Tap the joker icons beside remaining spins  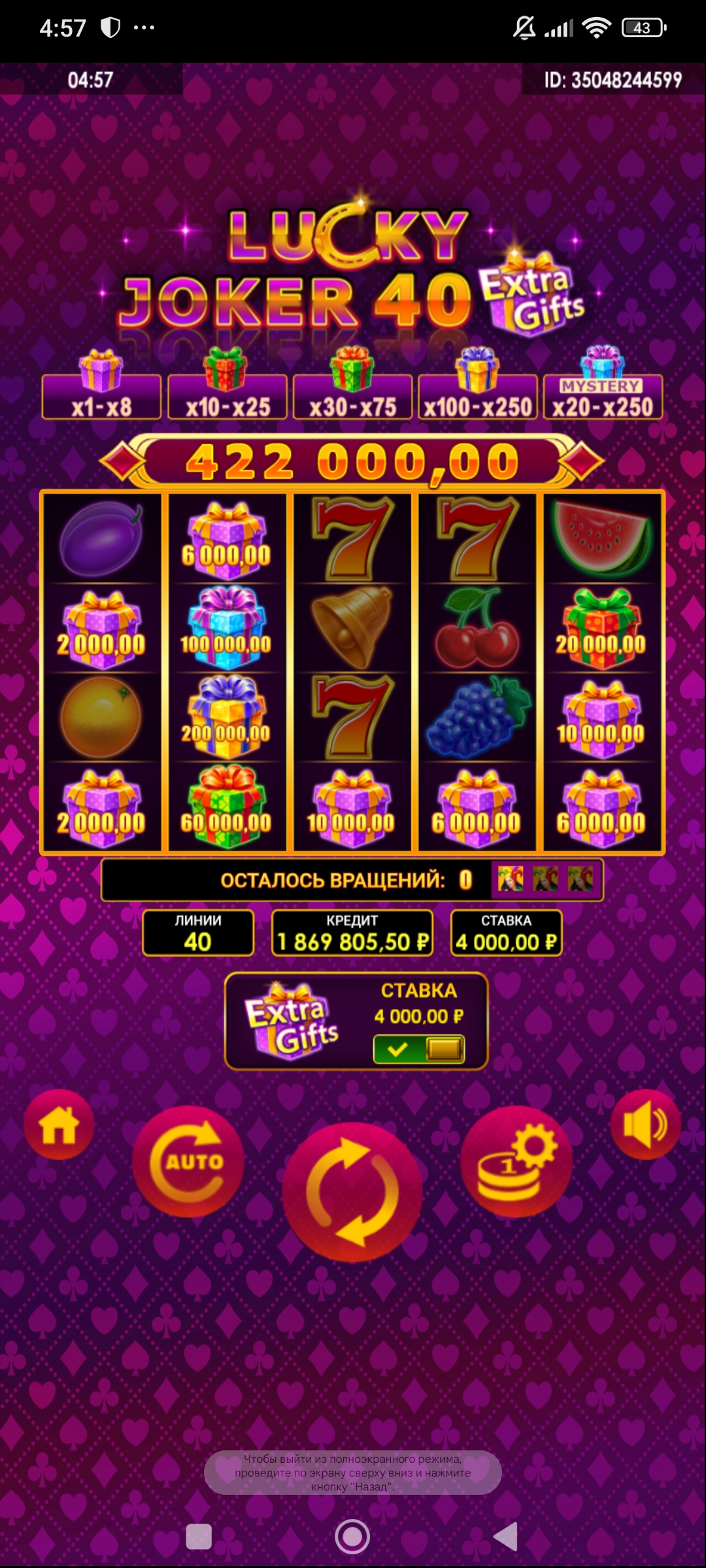[x=546, y=879]
